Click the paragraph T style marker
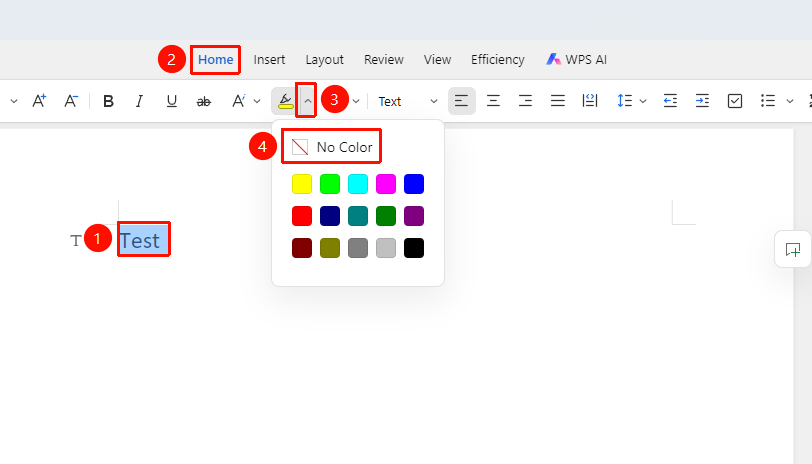Viewport: 812px width, 464px height. (76, 240)
